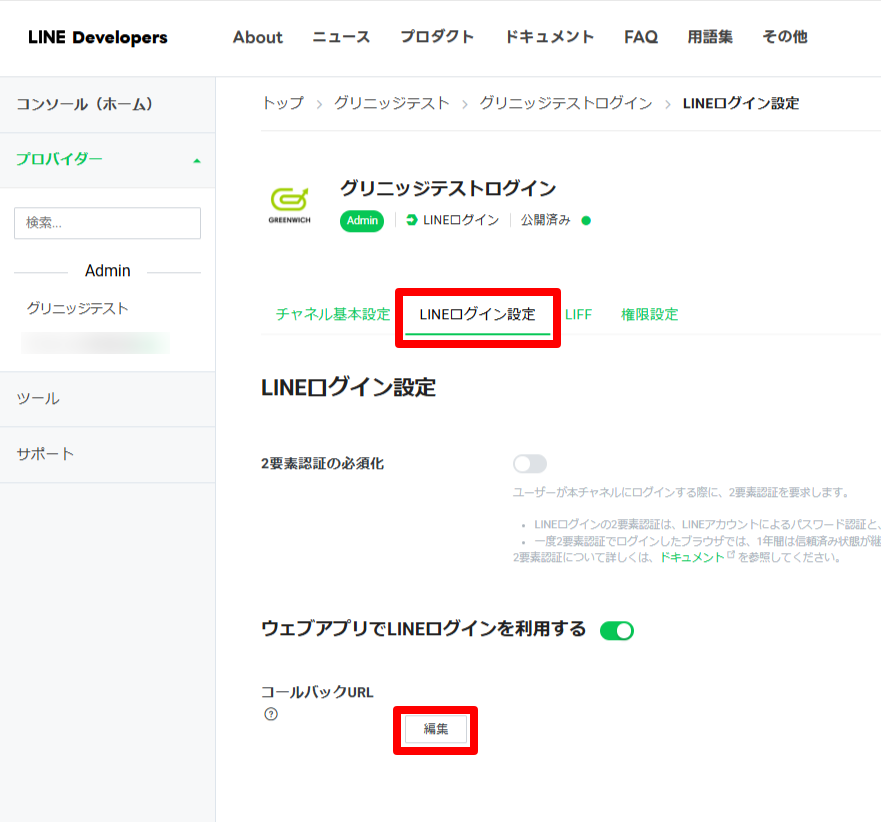Image resolution: width=881 pixels, height=822 pixels.
Task: Click the ウェブアプリでLINEログインを利用する heading
Action: pyautogui.click(x=424, y=629)
